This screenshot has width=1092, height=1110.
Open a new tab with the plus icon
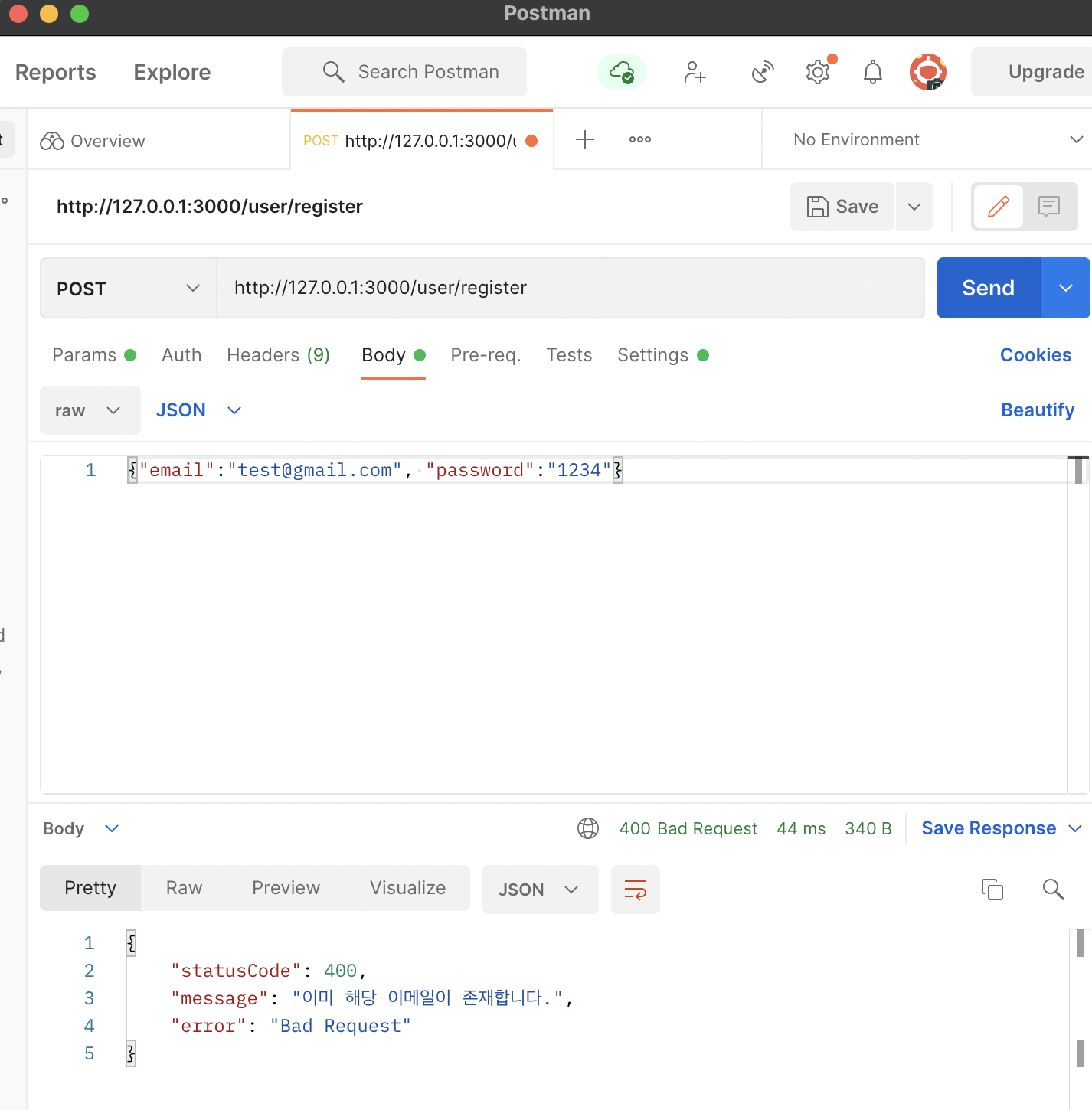coord(585,139)
